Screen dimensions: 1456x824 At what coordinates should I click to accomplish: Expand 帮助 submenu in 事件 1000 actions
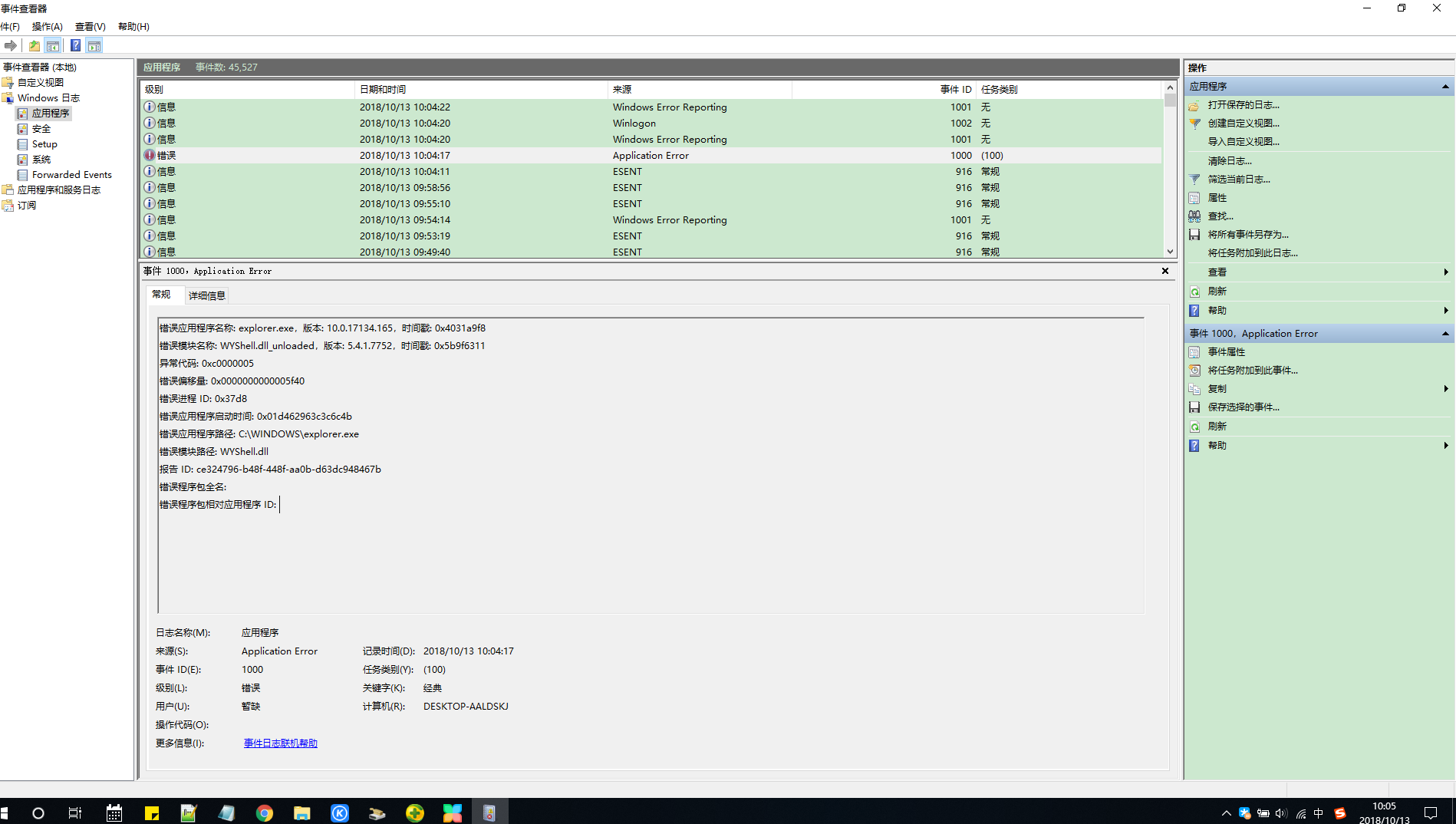[1446, 446]
